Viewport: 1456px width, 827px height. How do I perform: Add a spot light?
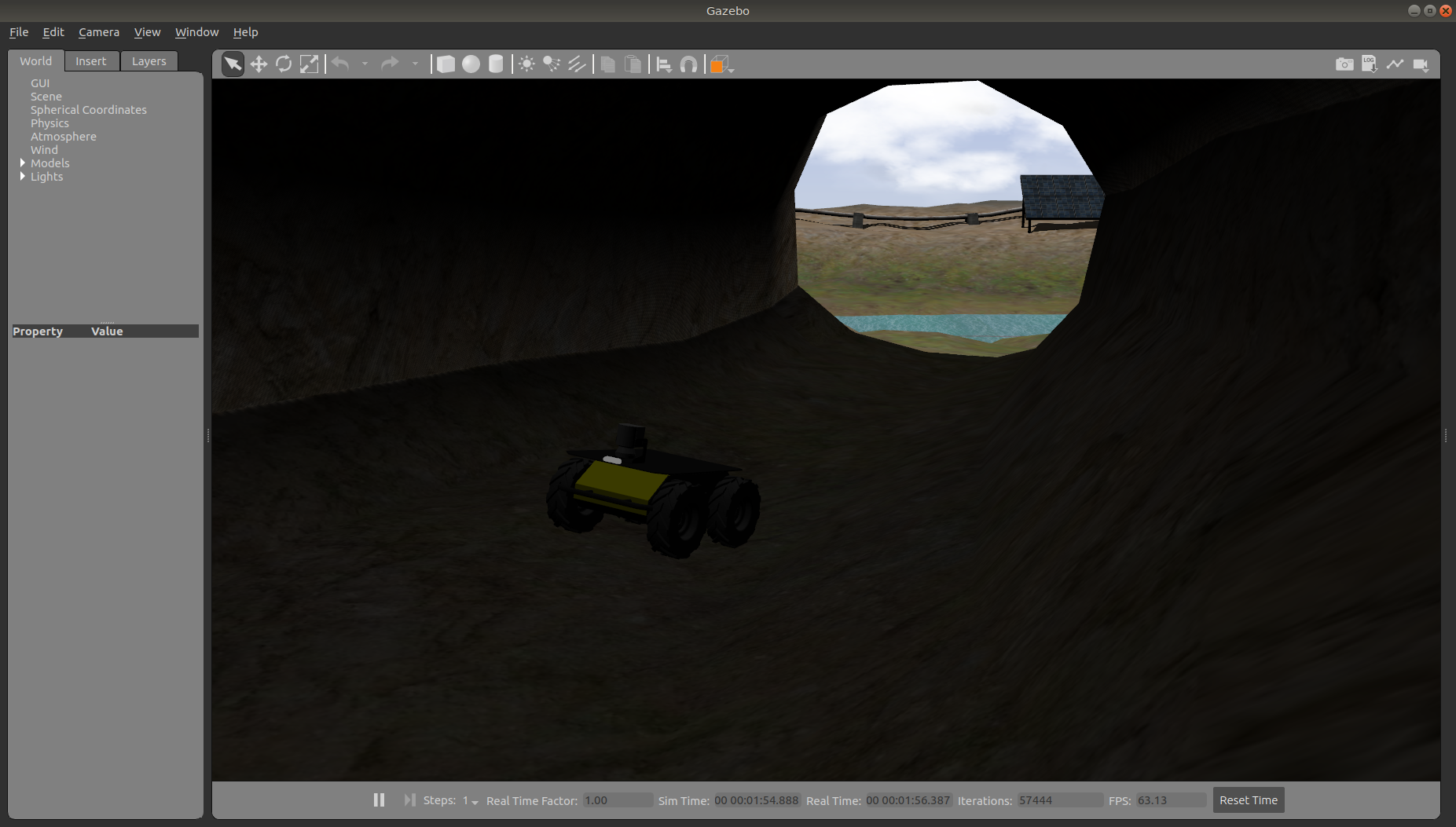tap(552, 64)
